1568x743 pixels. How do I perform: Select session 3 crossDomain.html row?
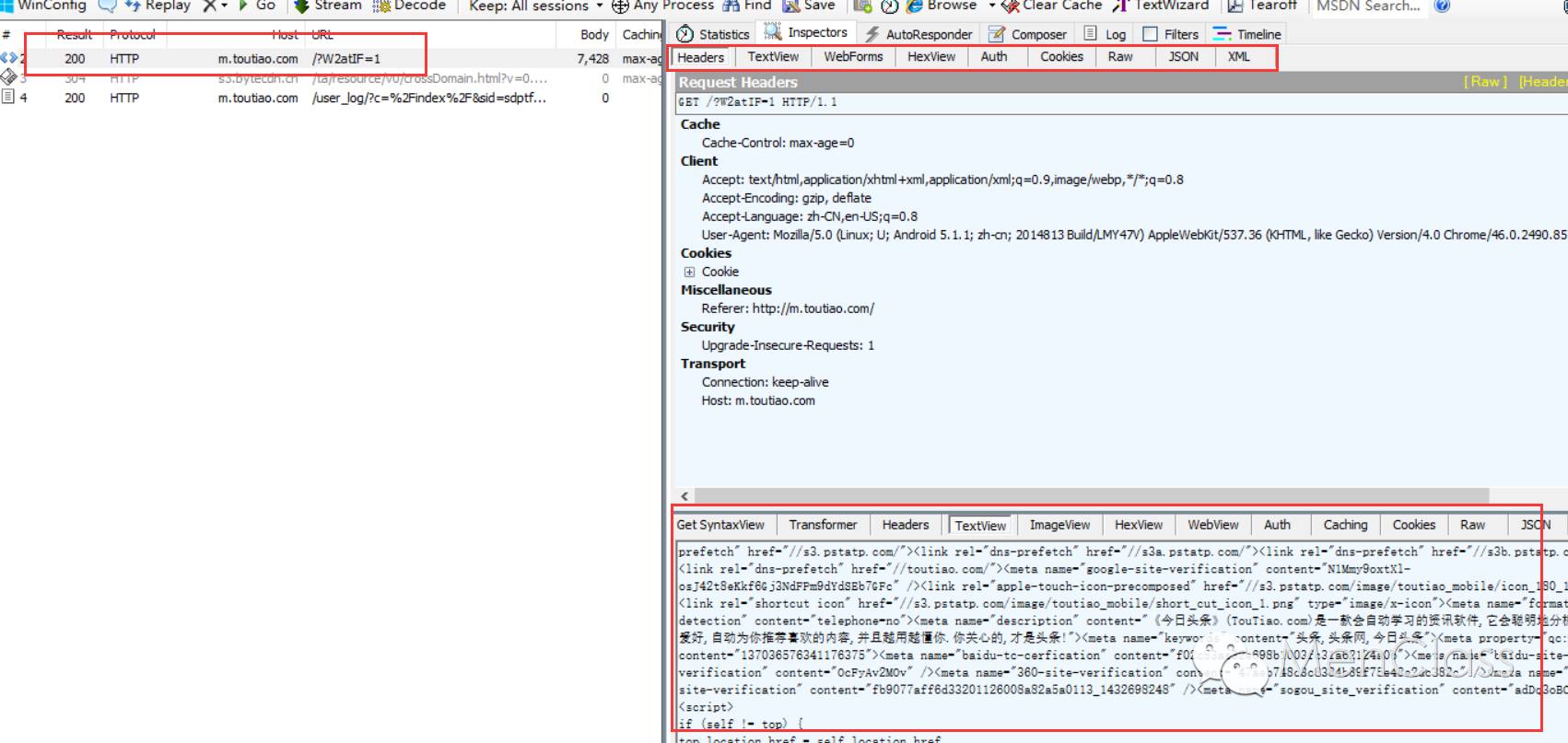332,78
